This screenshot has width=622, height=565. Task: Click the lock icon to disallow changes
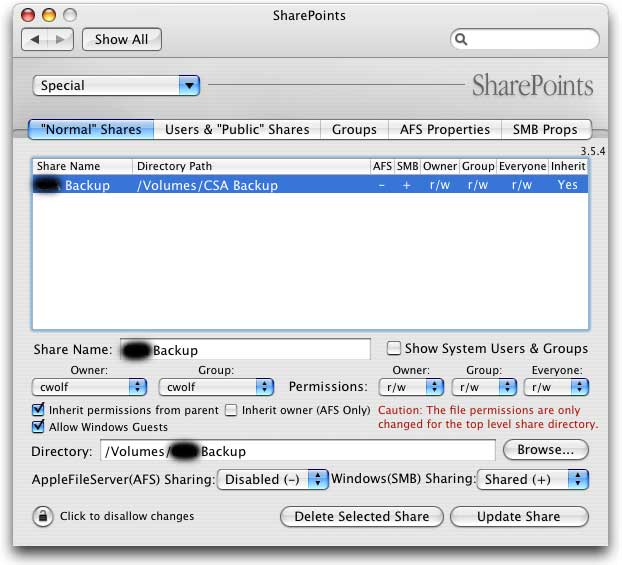pyautogui.click(x=43, y=517)
